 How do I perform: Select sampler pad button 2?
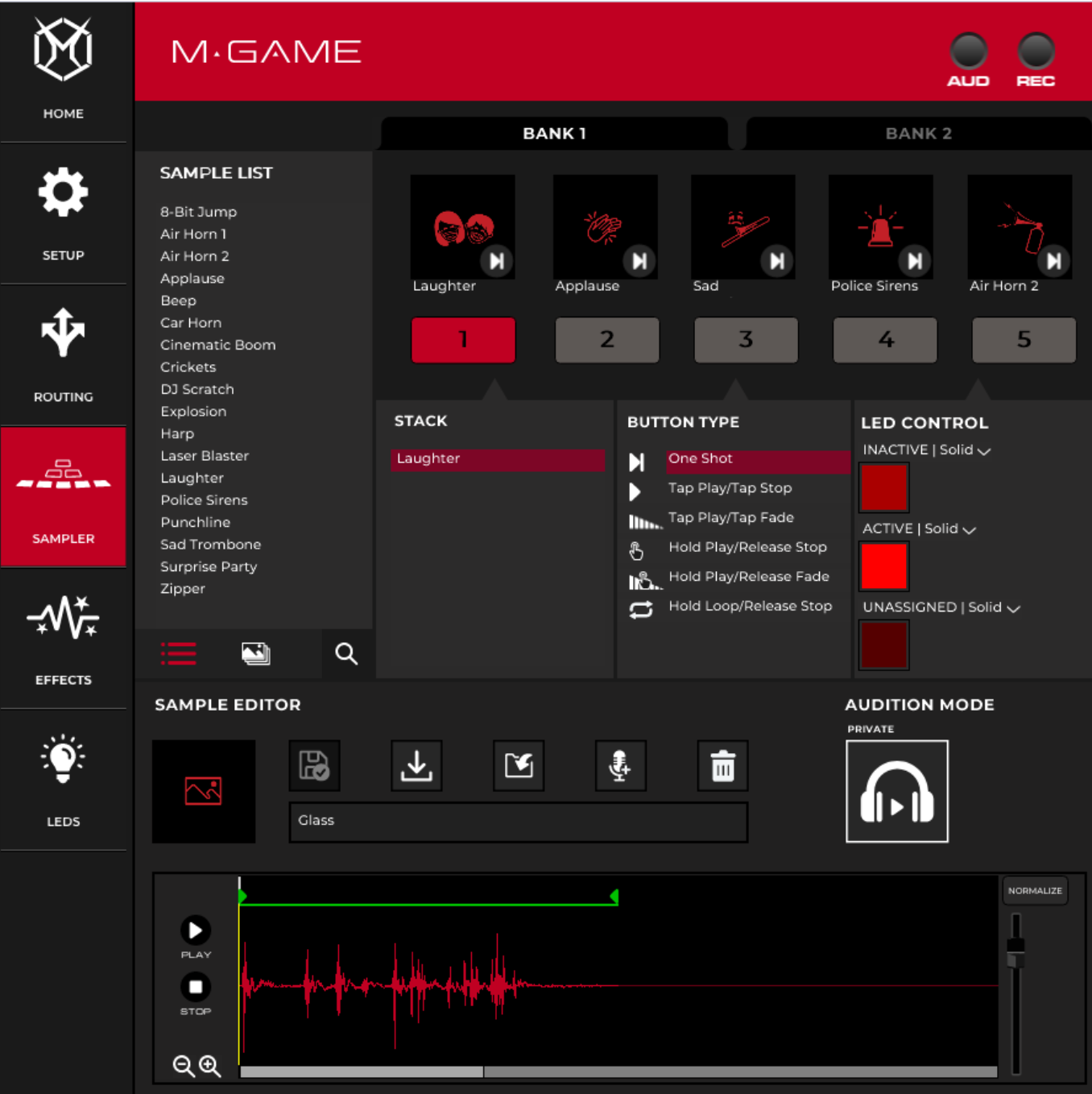607,340
